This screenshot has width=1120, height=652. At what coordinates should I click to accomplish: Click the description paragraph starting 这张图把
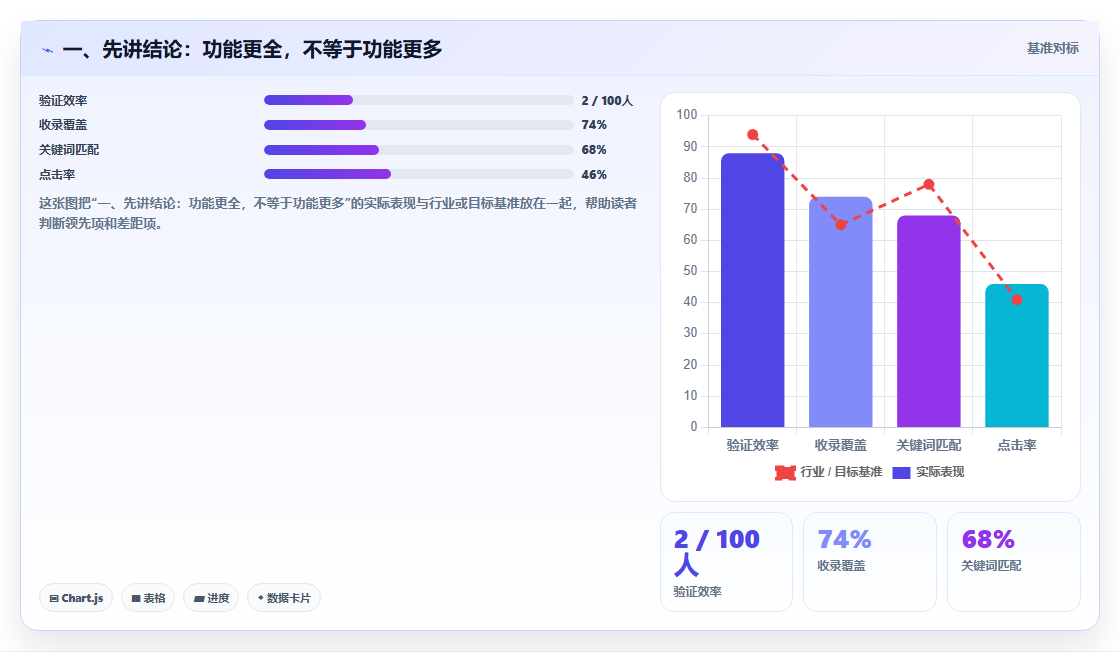click(338, 214)
